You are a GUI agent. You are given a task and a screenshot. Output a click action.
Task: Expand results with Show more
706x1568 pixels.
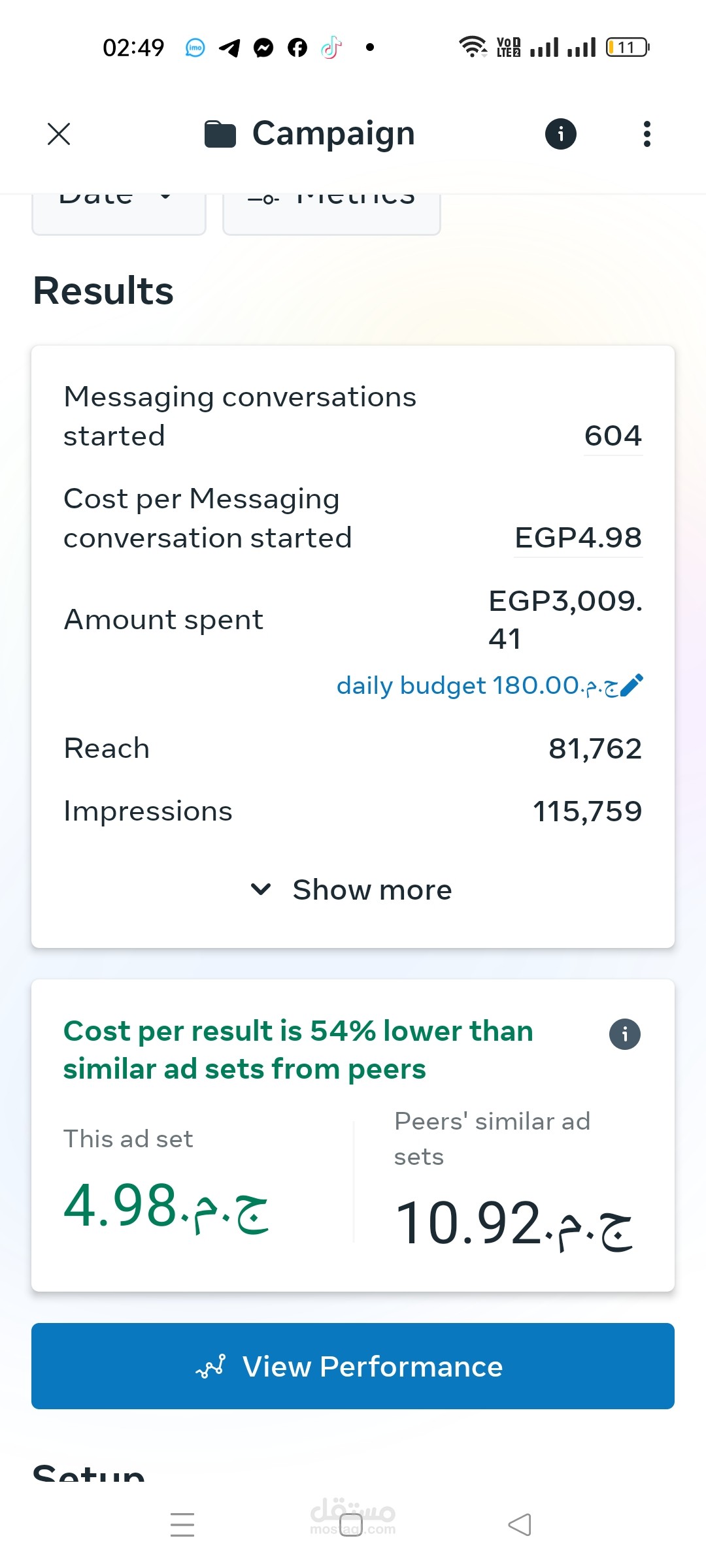[x=352, y=890]
